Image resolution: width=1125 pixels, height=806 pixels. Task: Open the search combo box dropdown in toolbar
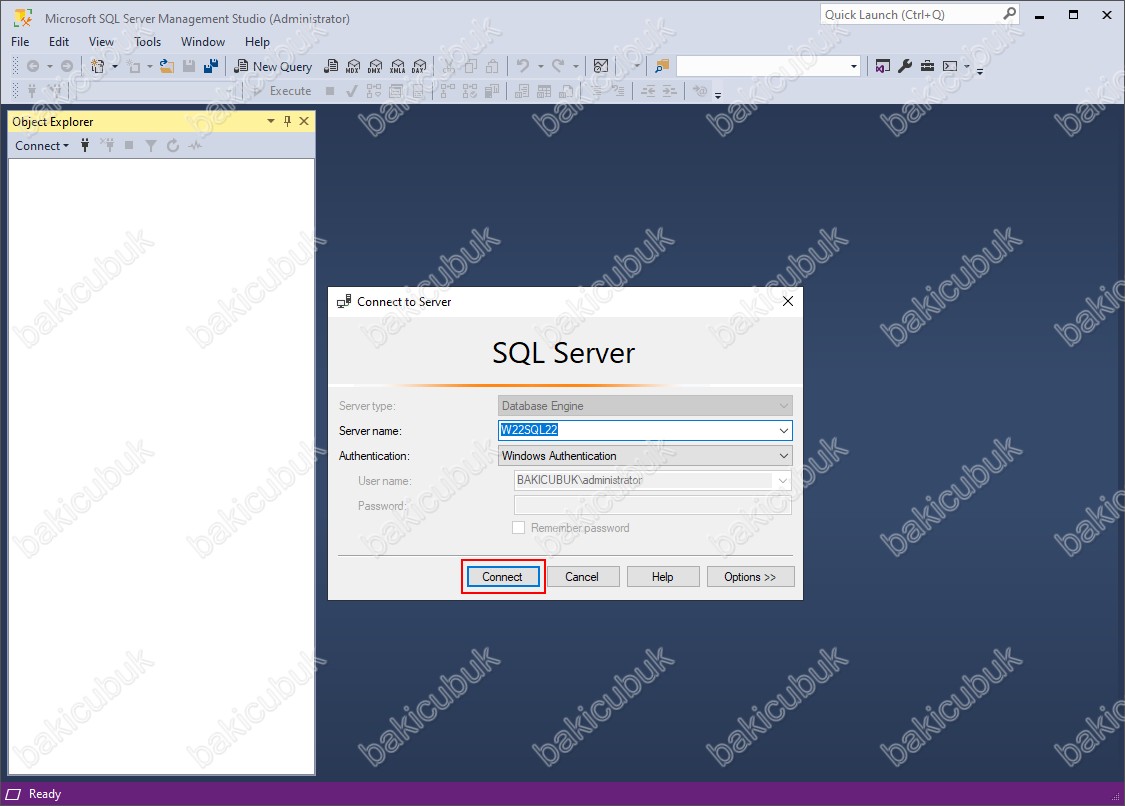853,66
